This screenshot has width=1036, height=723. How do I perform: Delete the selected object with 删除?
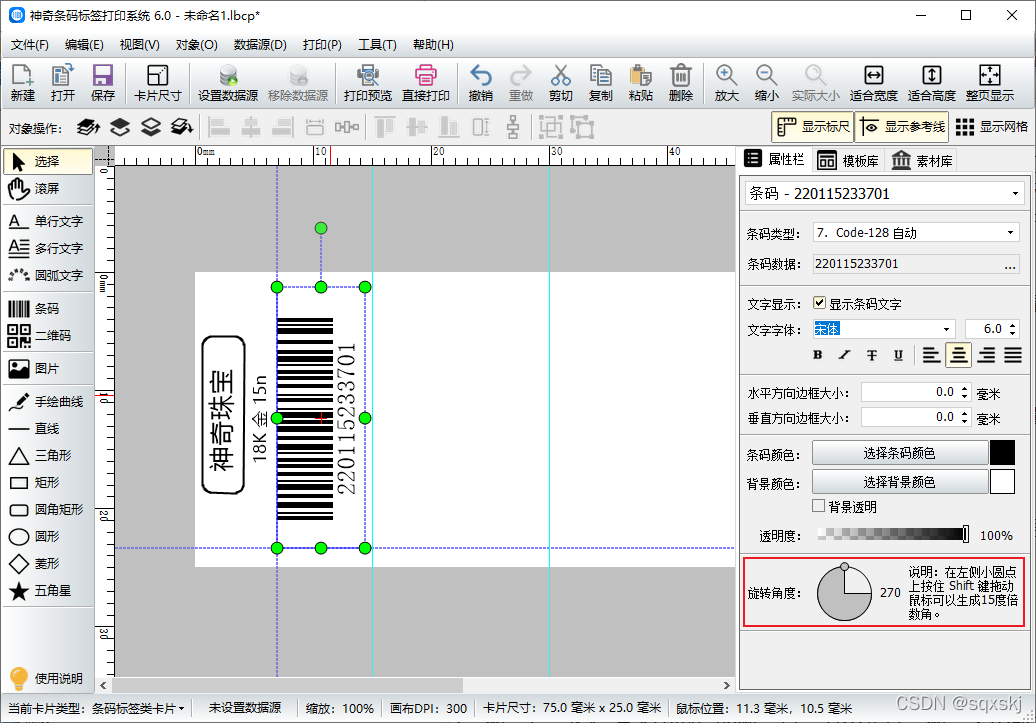coord(681,83)
